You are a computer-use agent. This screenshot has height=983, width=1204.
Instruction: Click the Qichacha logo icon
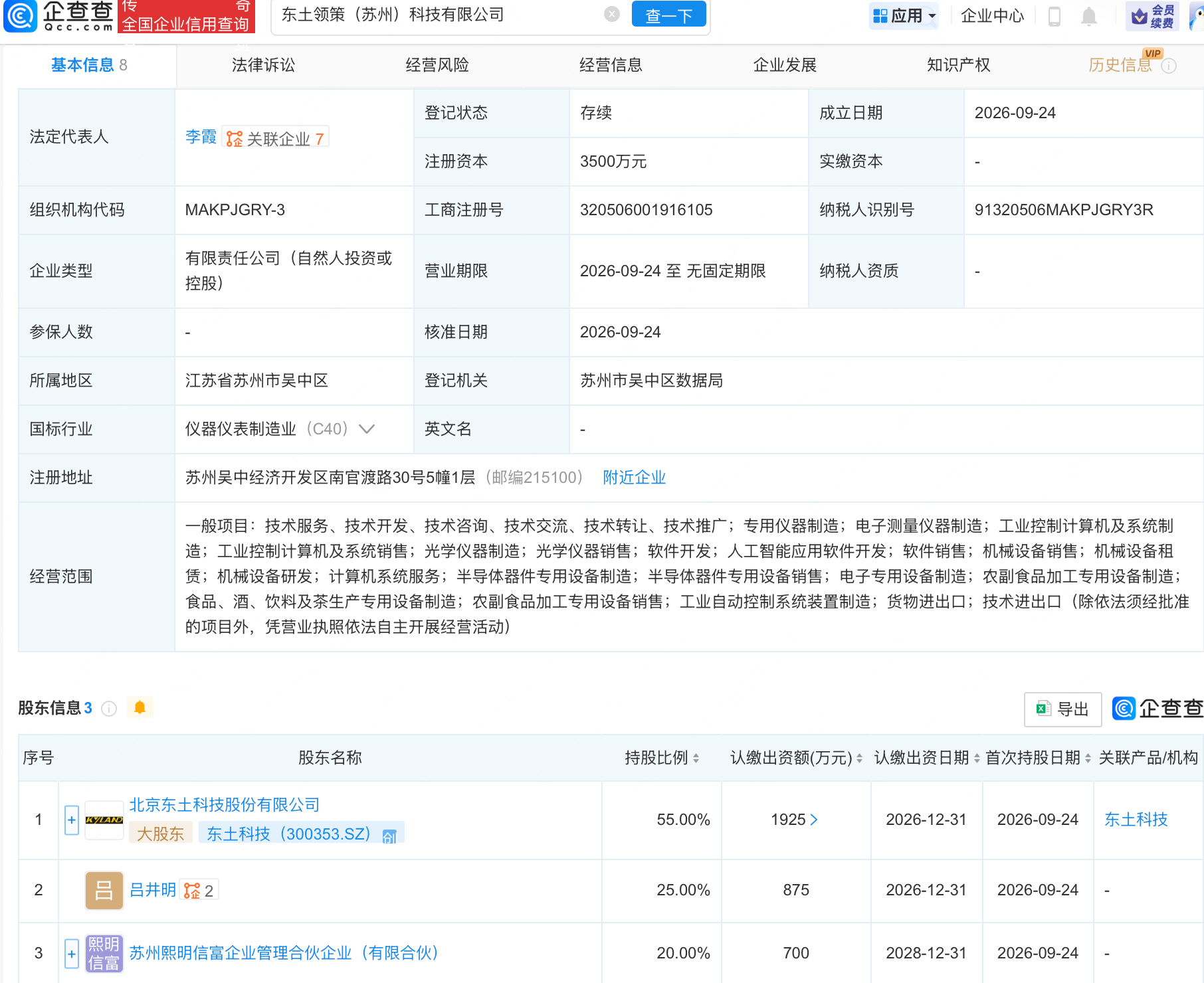pos(21,16)
